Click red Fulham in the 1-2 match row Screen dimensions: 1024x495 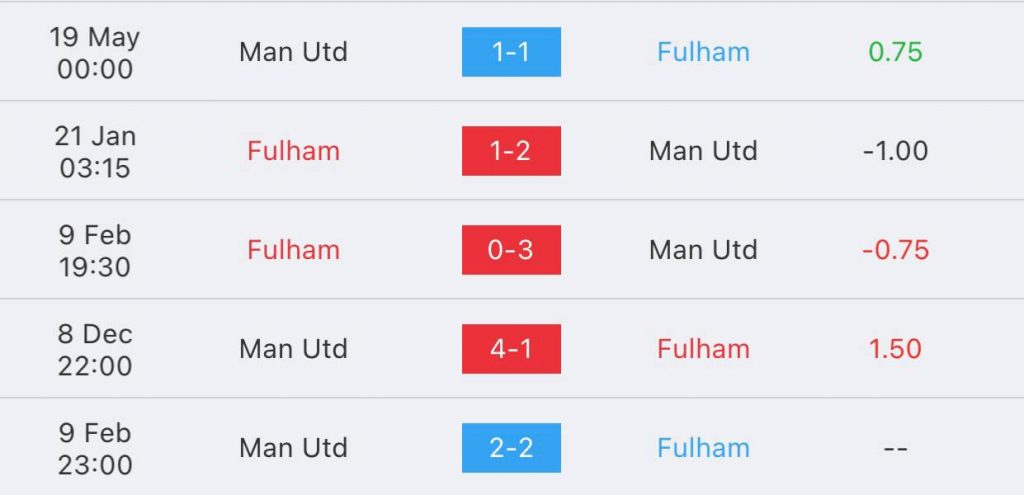click(293, 151)
